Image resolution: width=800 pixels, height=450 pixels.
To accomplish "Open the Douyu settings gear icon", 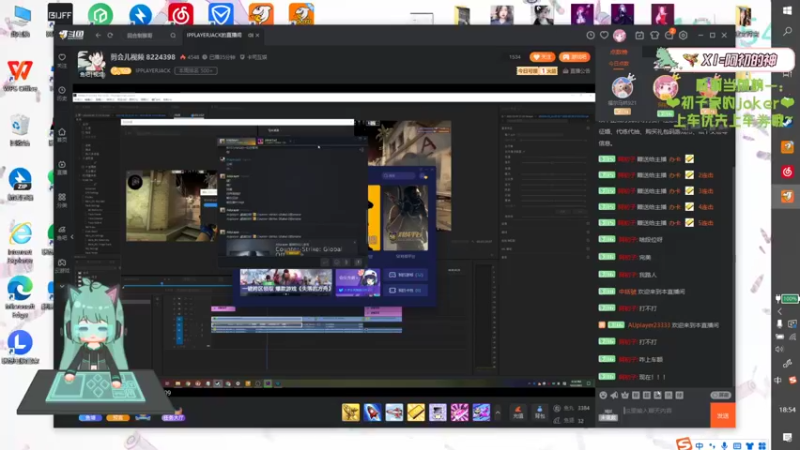I will [x=683, y=35].
